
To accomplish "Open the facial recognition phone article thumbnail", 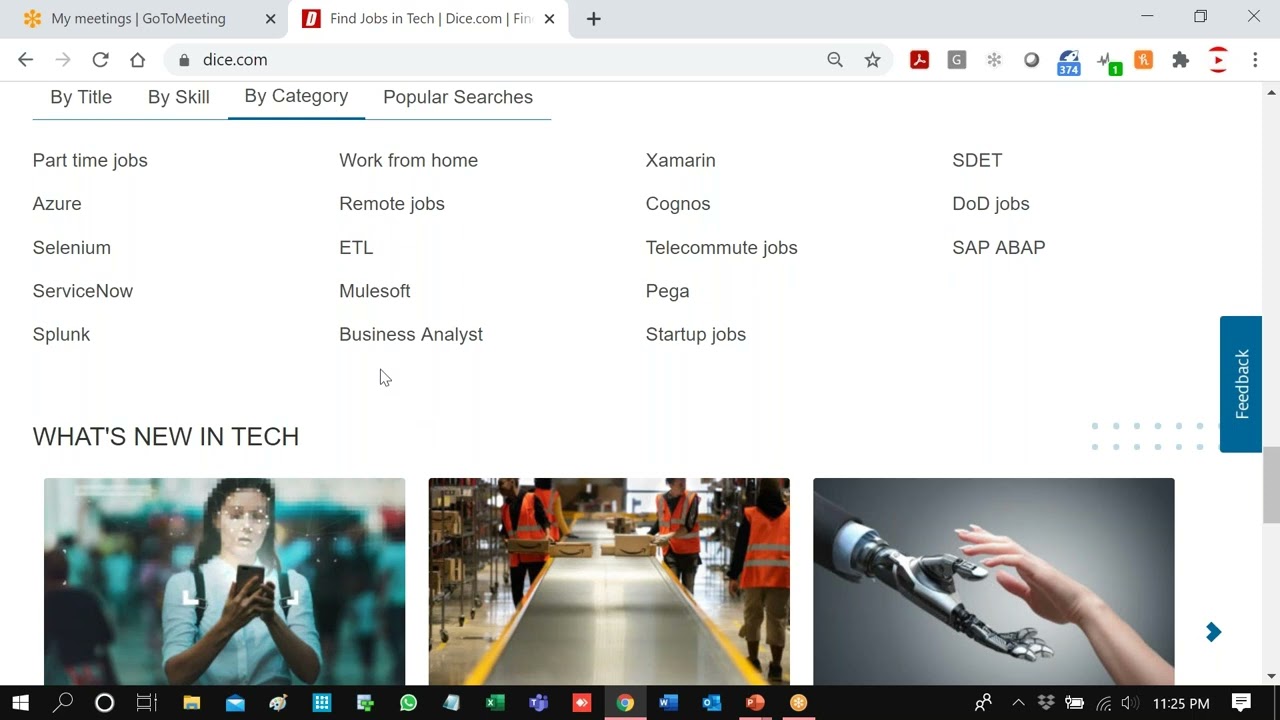I will pyautogui.click(x=224, y=581).
